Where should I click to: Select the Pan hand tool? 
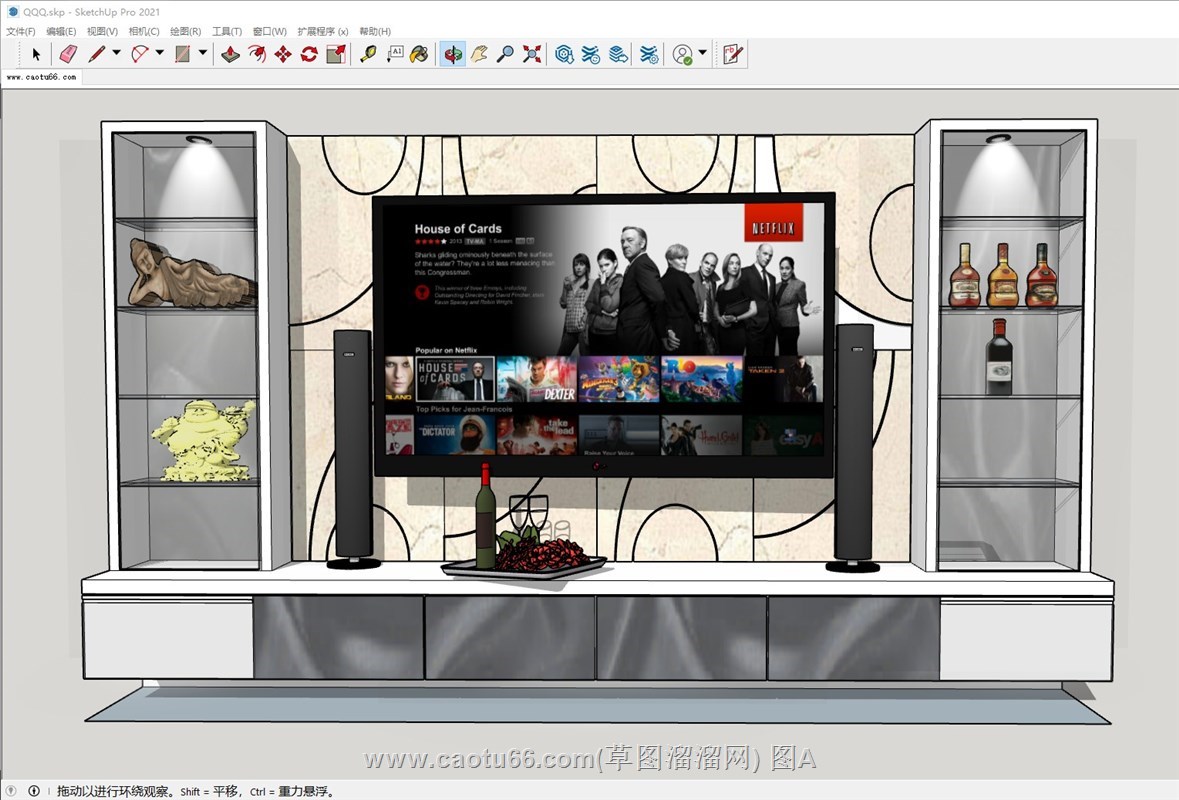click(x=479, y=54)
